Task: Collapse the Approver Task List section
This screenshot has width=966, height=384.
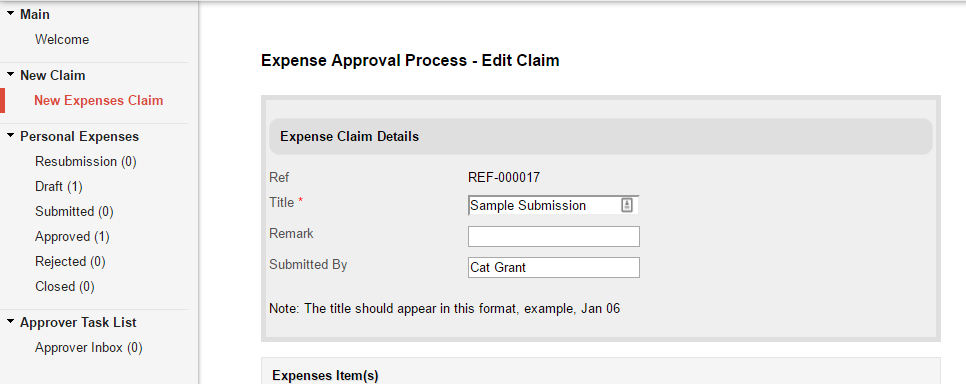Action: click(x=10, y=321)
